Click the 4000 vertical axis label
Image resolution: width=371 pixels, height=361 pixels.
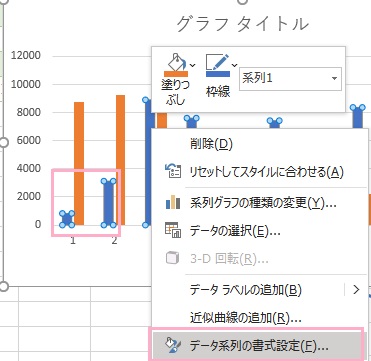point(29,168)
